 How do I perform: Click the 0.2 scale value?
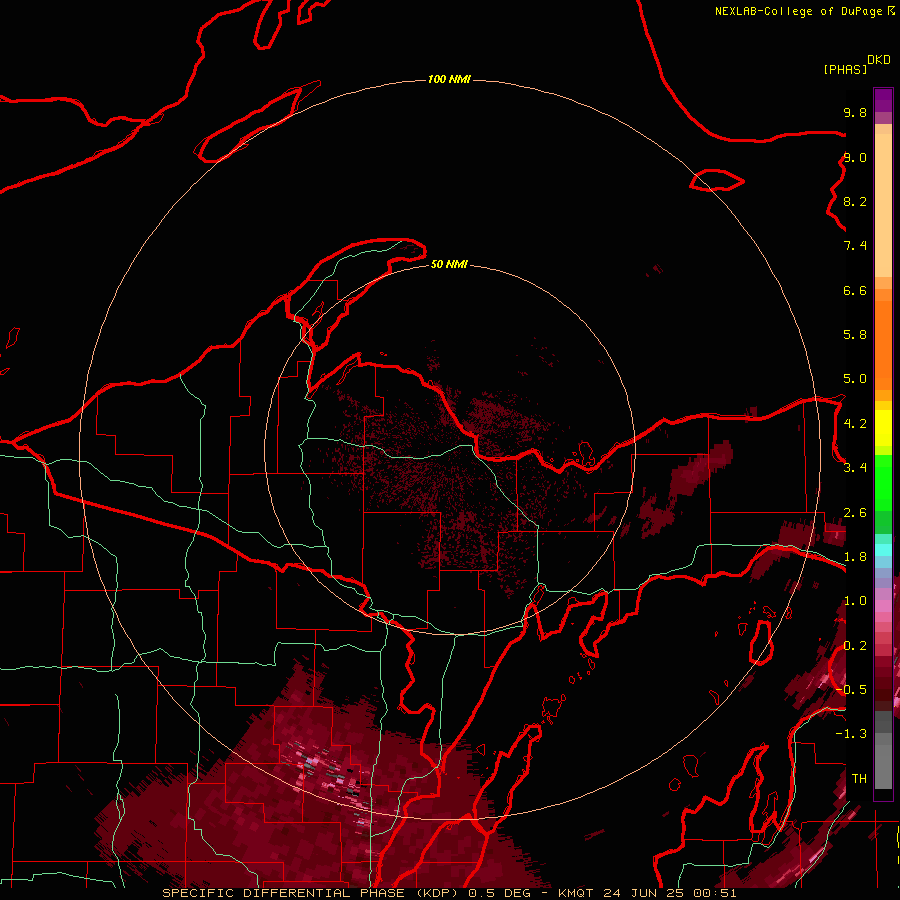pyautogui.click(x=855, y=646)
